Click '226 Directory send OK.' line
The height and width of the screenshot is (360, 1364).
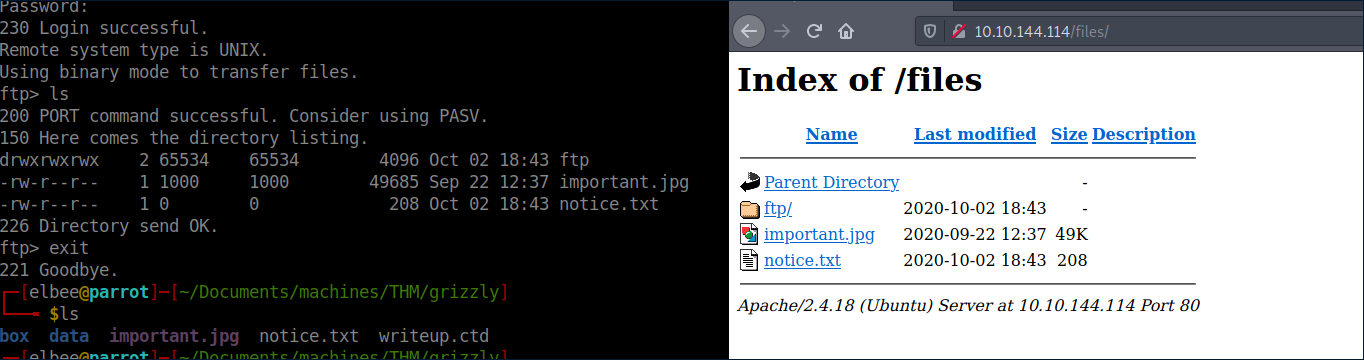pos(109,226)
